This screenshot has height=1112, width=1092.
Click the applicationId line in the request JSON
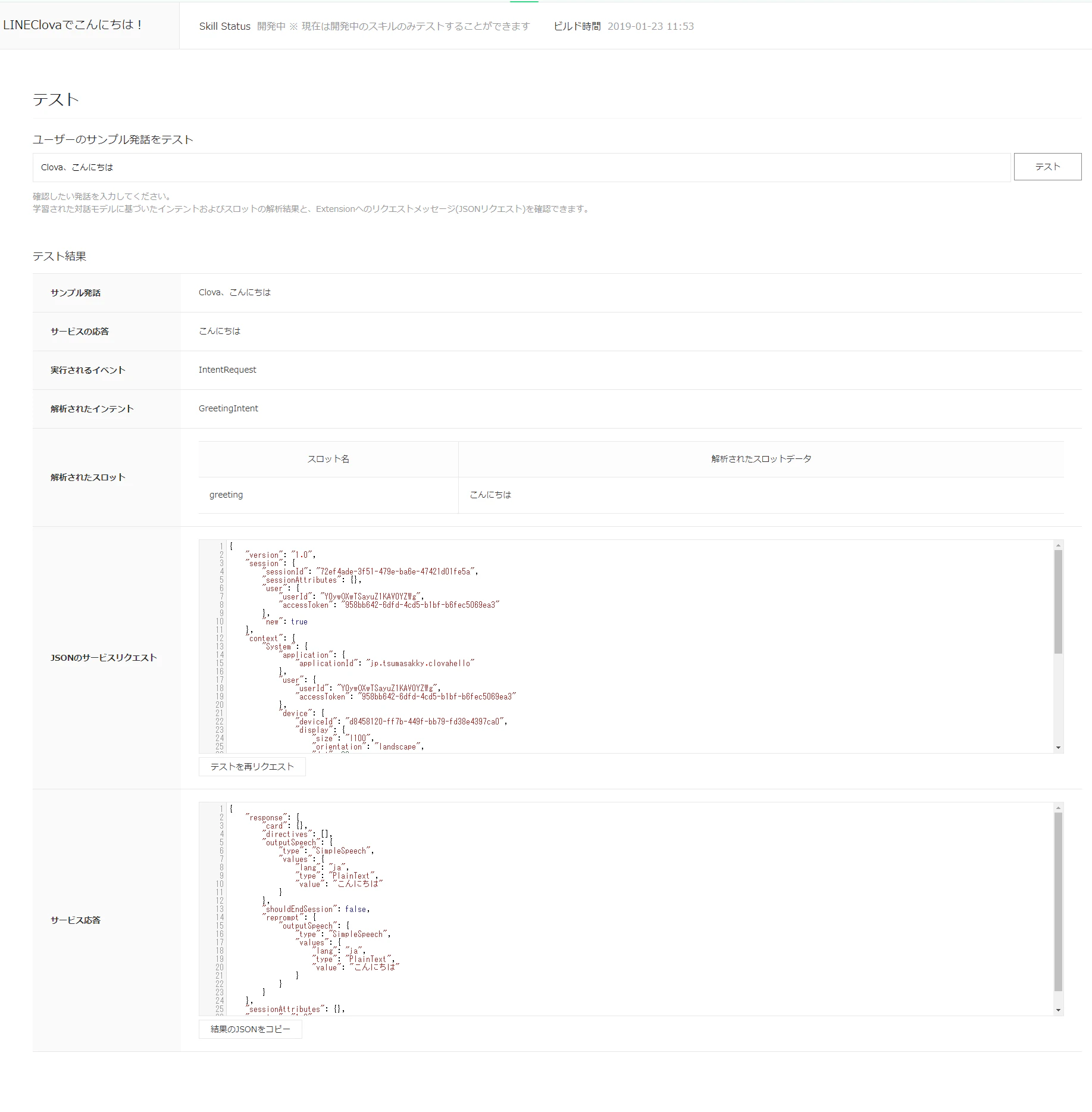click(385, 663)
